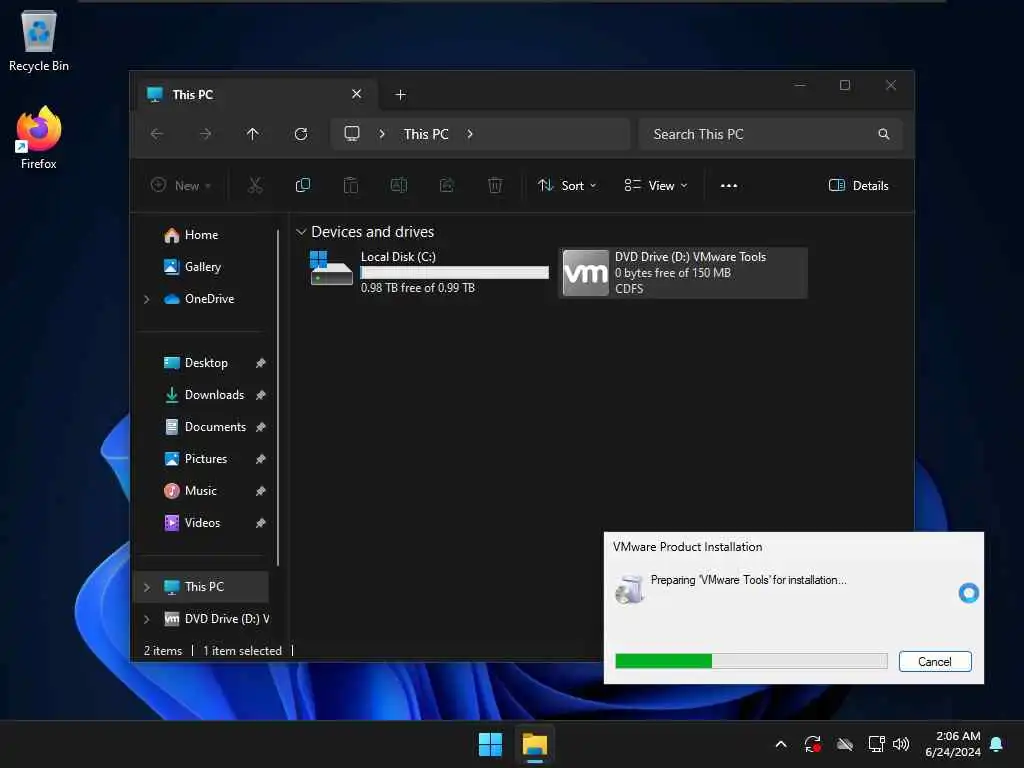
Task: Click This PC breadcrumb in address bar
Action: (426, 134)
